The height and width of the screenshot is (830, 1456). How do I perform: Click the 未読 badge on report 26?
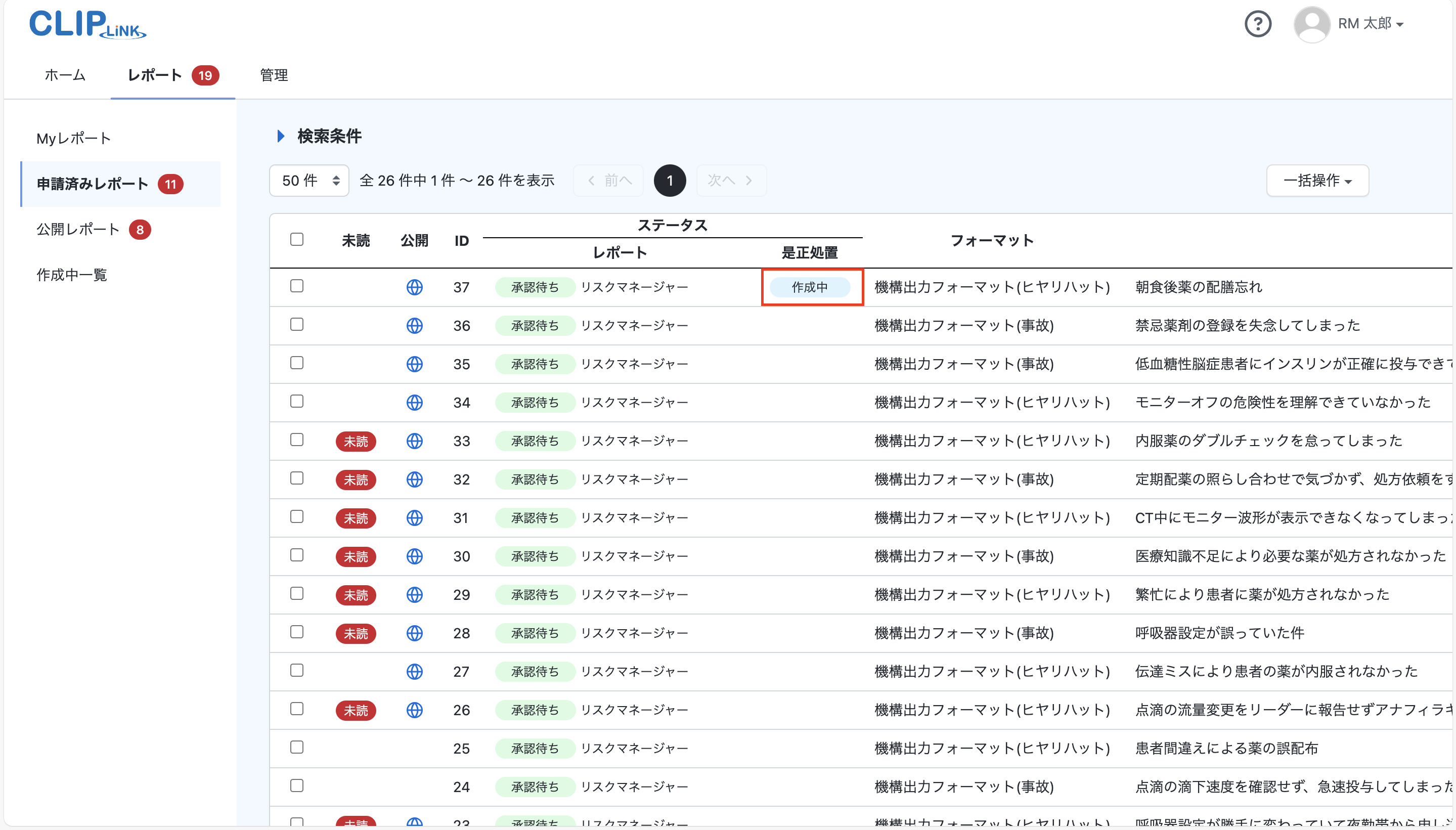(x=356, y=710)
